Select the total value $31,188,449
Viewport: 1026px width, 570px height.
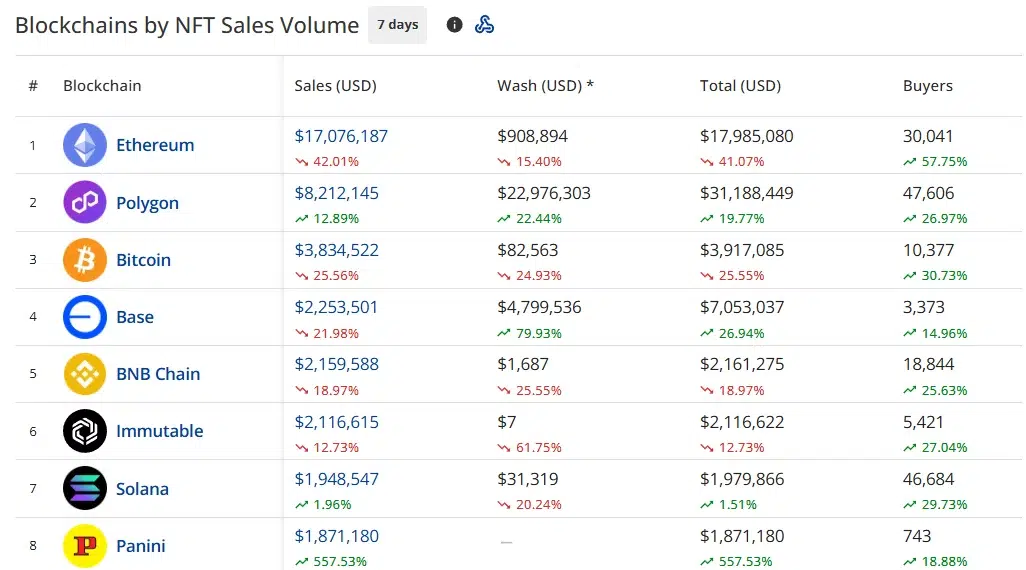click(x=747, y=193)
